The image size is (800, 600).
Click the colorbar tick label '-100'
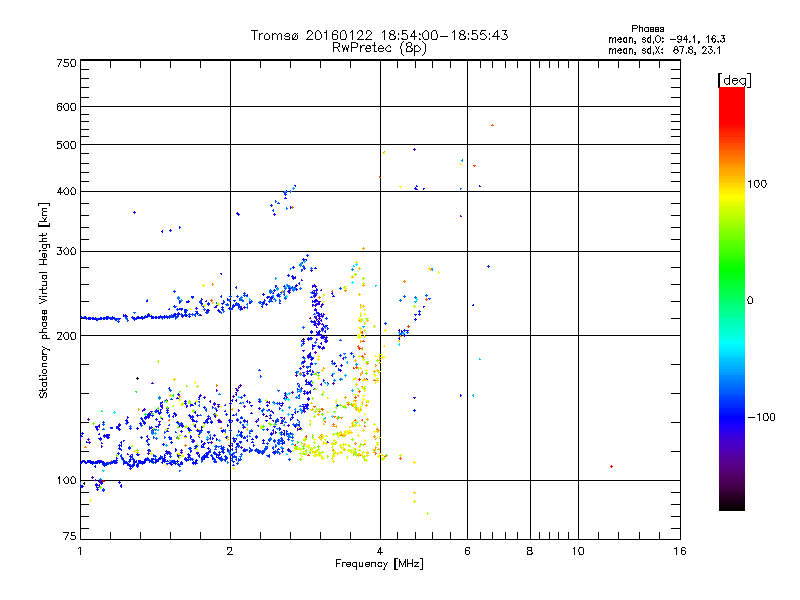pos(761,417)
